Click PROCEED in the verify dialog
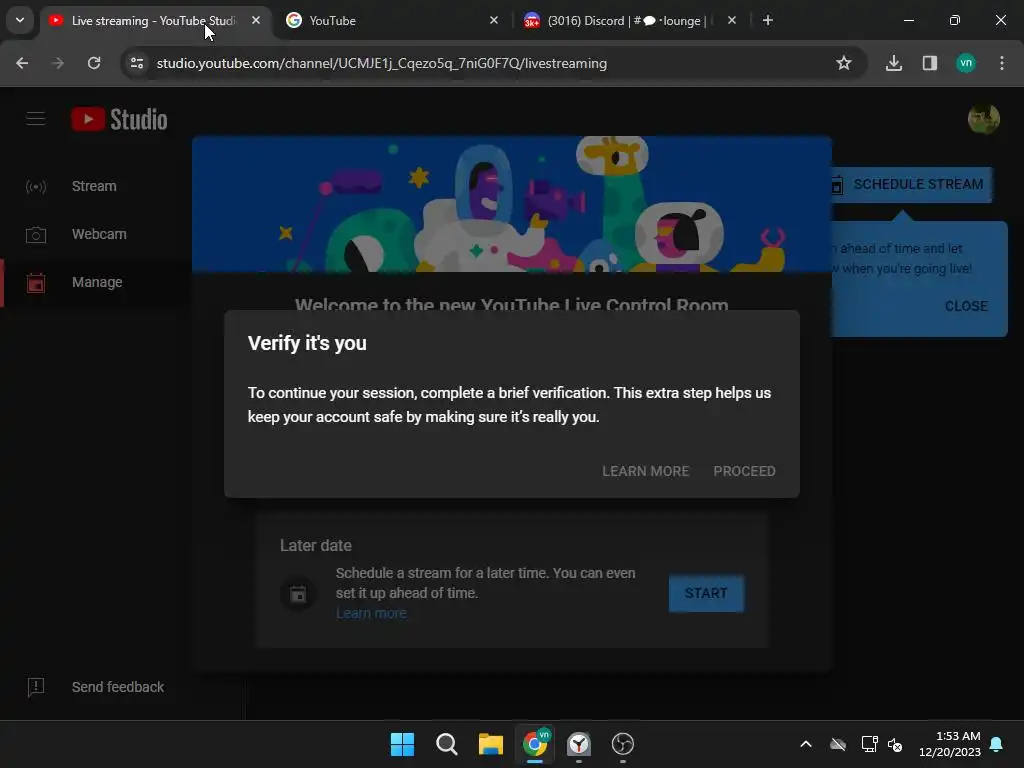 (x=744, y=471)
